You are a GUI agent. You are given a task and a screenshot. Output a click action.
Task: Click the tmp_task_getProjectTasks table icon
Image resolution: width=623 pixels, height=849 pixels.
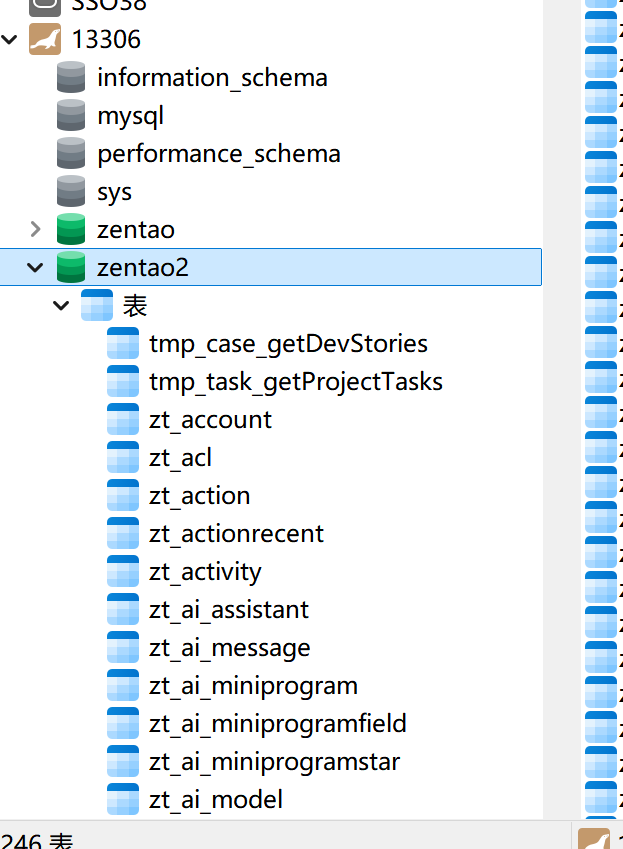coord(123,381)
